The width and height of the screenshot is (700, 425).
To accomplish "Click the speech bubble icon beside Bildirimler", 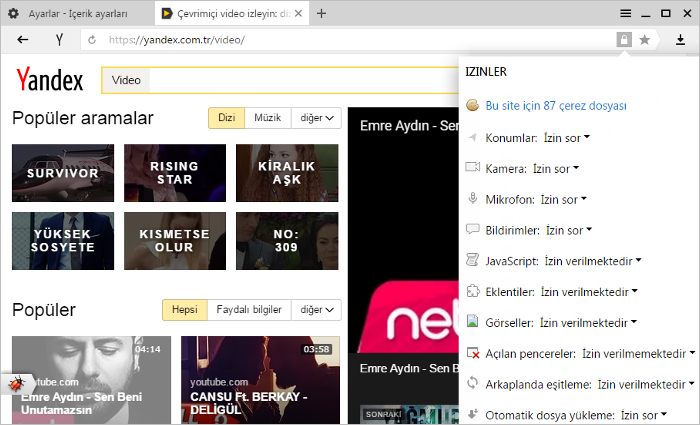I will (472, 229).
